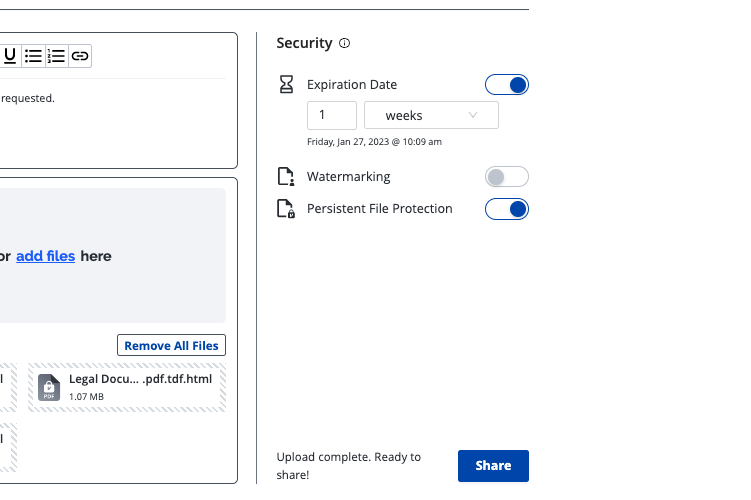Apply numbered list formatting
The height and width of the screenshot is (500, 751).
point(57,56)
